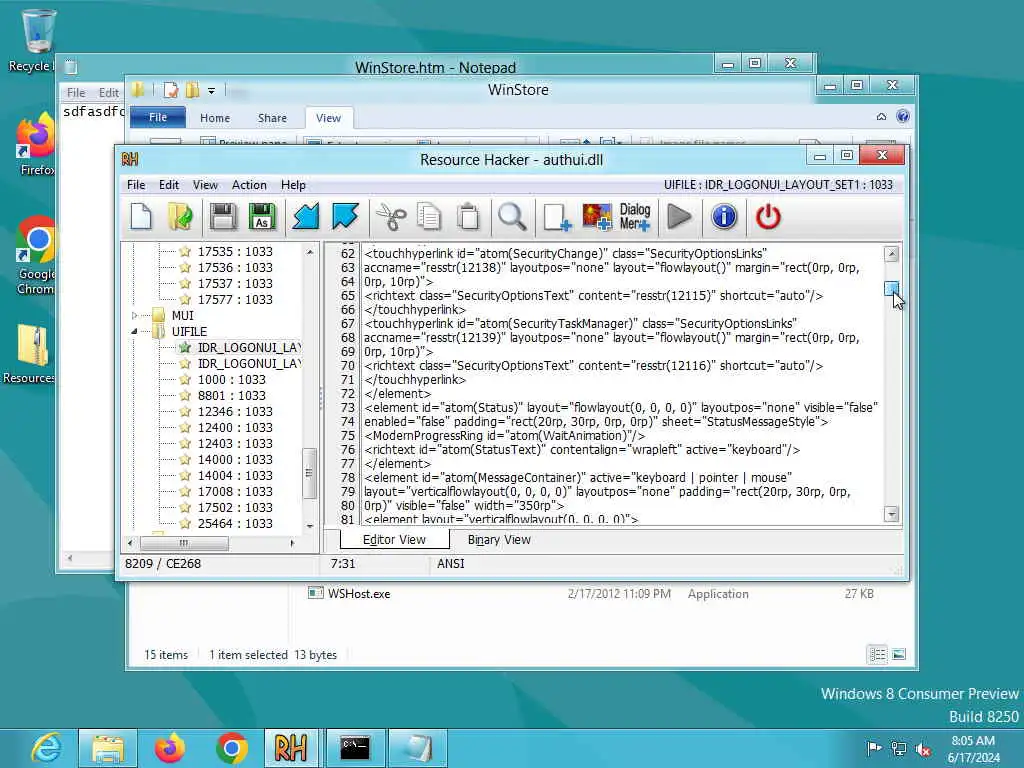Click tree vertical scrollbar down arrow
The image size is (1024, 768).
pyautogui.click(x=310, y=526)
